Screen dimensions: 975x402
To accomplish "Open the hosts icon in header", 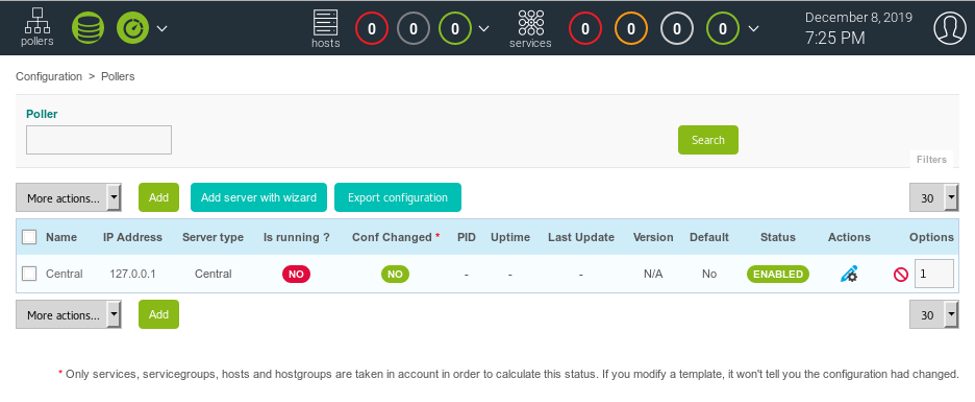I will 326,28.
